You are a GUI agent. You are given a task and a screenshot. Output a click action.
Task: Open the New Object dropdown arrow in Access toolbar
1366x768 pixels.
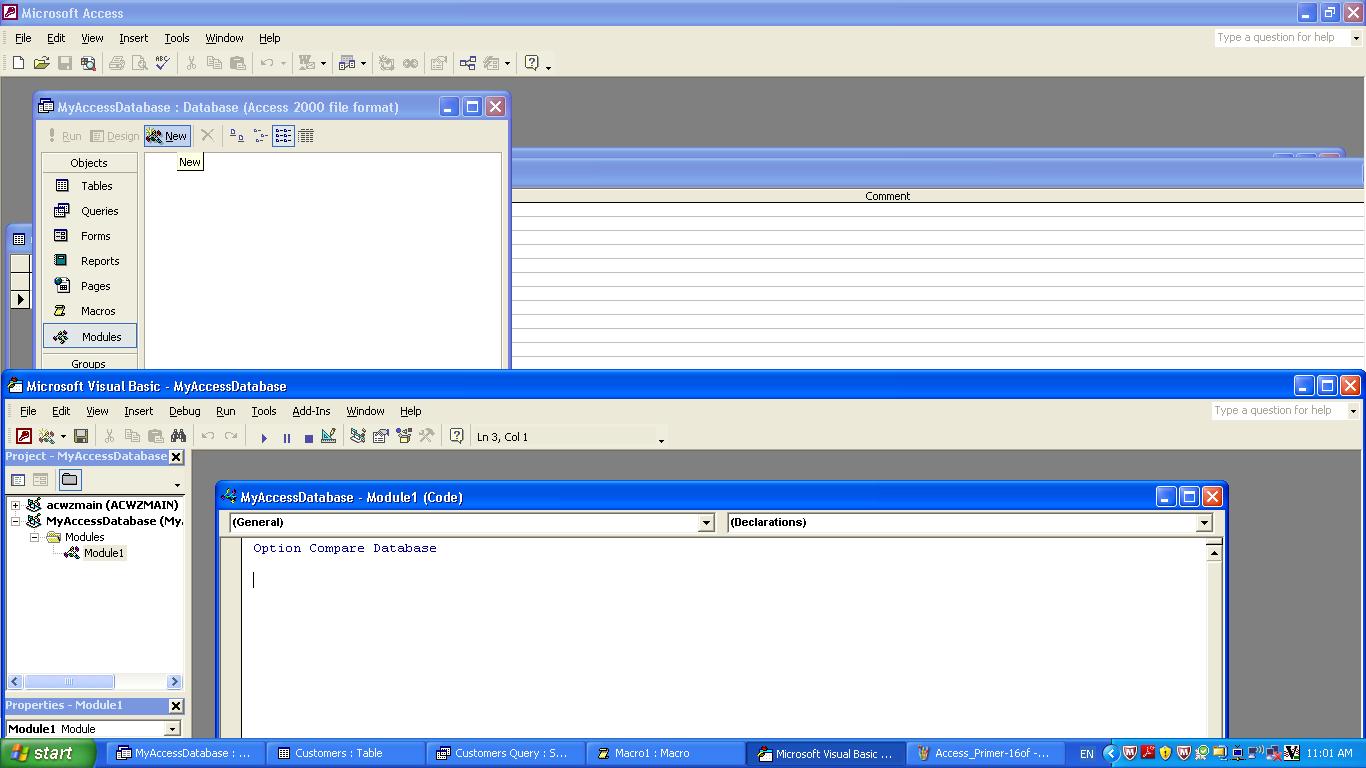coord(363,63)
